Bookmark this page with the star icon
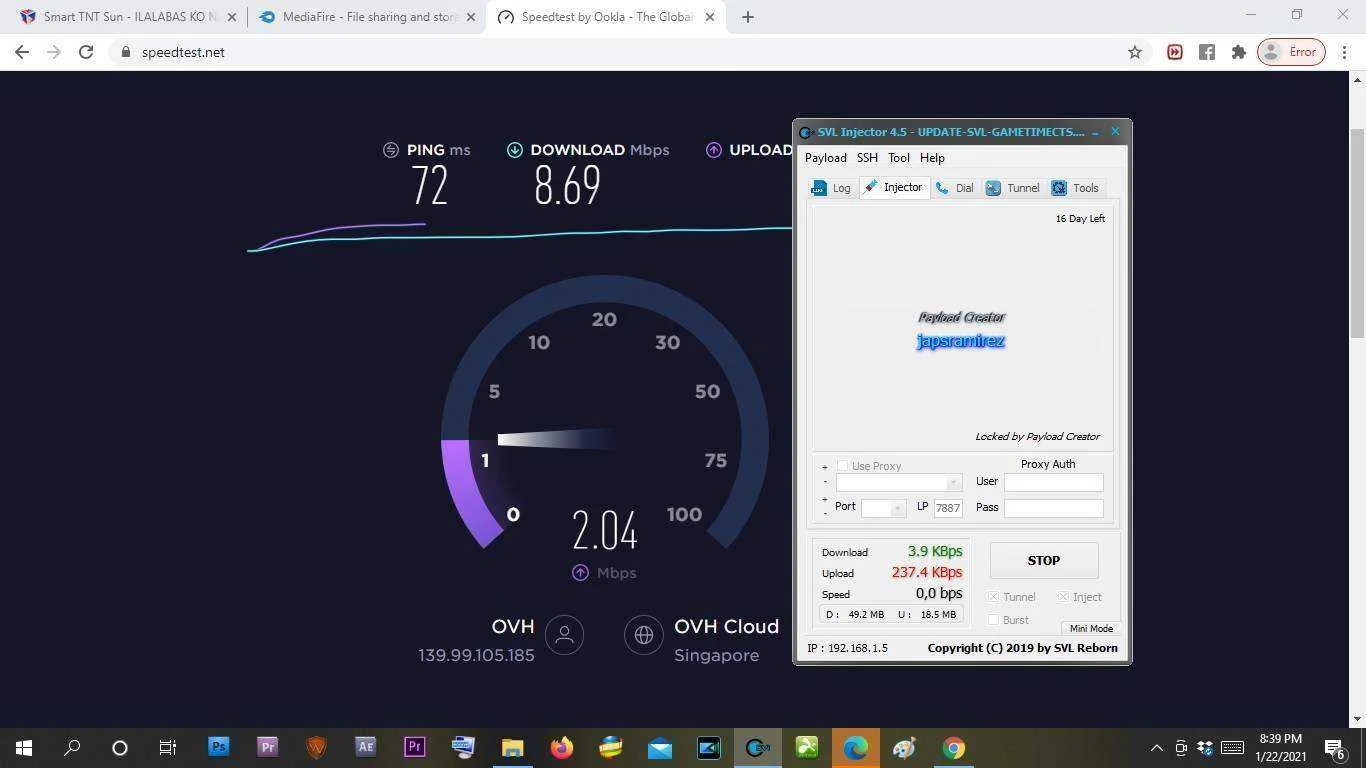The height and width of the screenshot is (768, 1366). click(1135, 52)
